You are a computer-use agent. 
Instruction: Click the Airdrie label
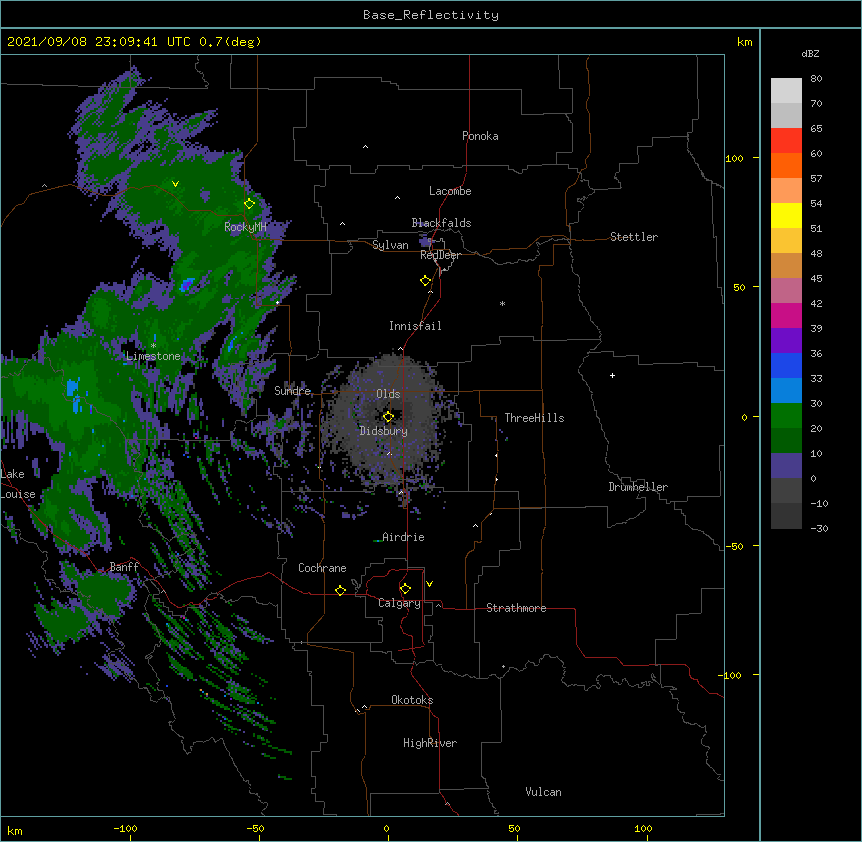pyautogui.click(x=403, y=537)
